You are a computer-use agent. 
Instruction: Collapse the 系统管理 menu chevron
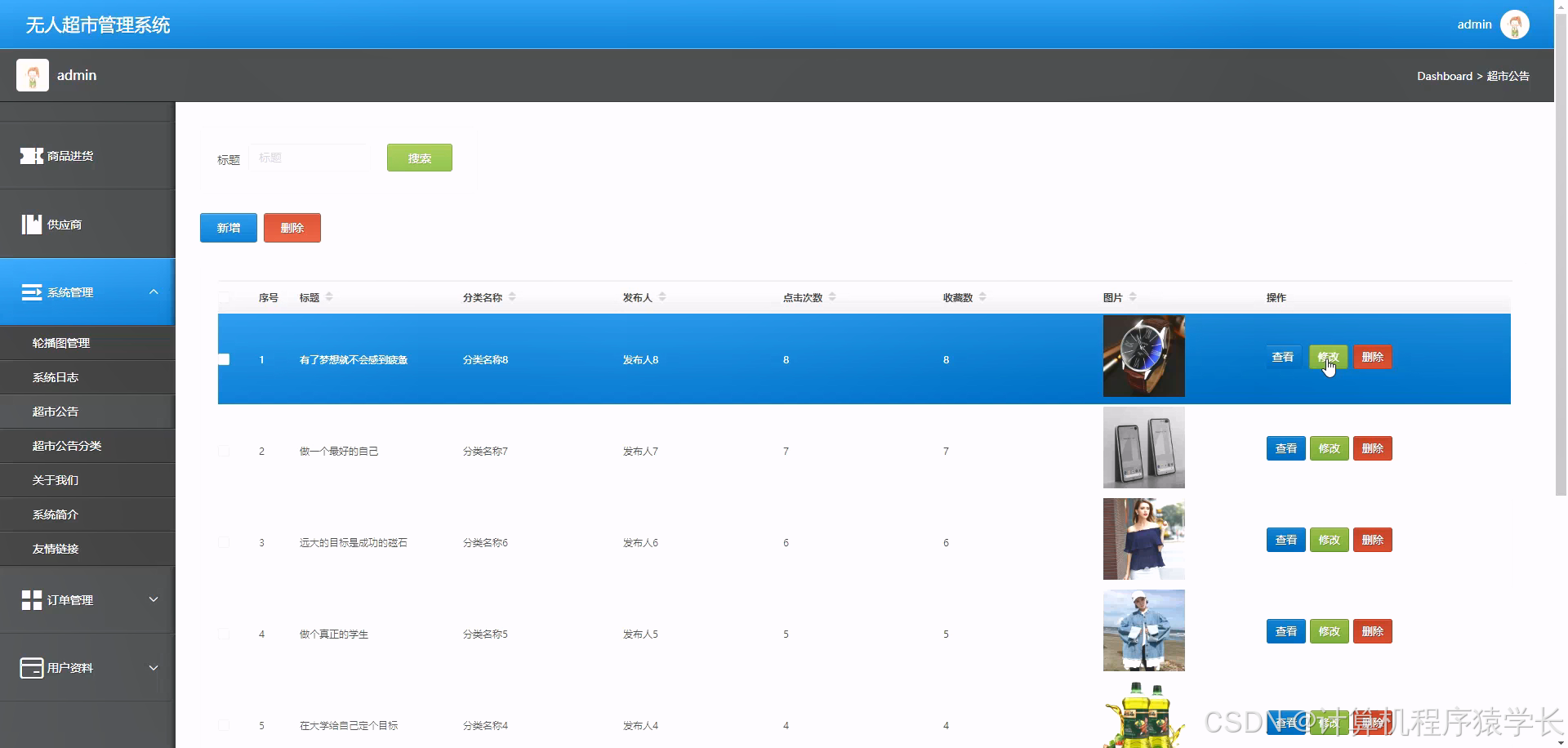coord(154,292)
